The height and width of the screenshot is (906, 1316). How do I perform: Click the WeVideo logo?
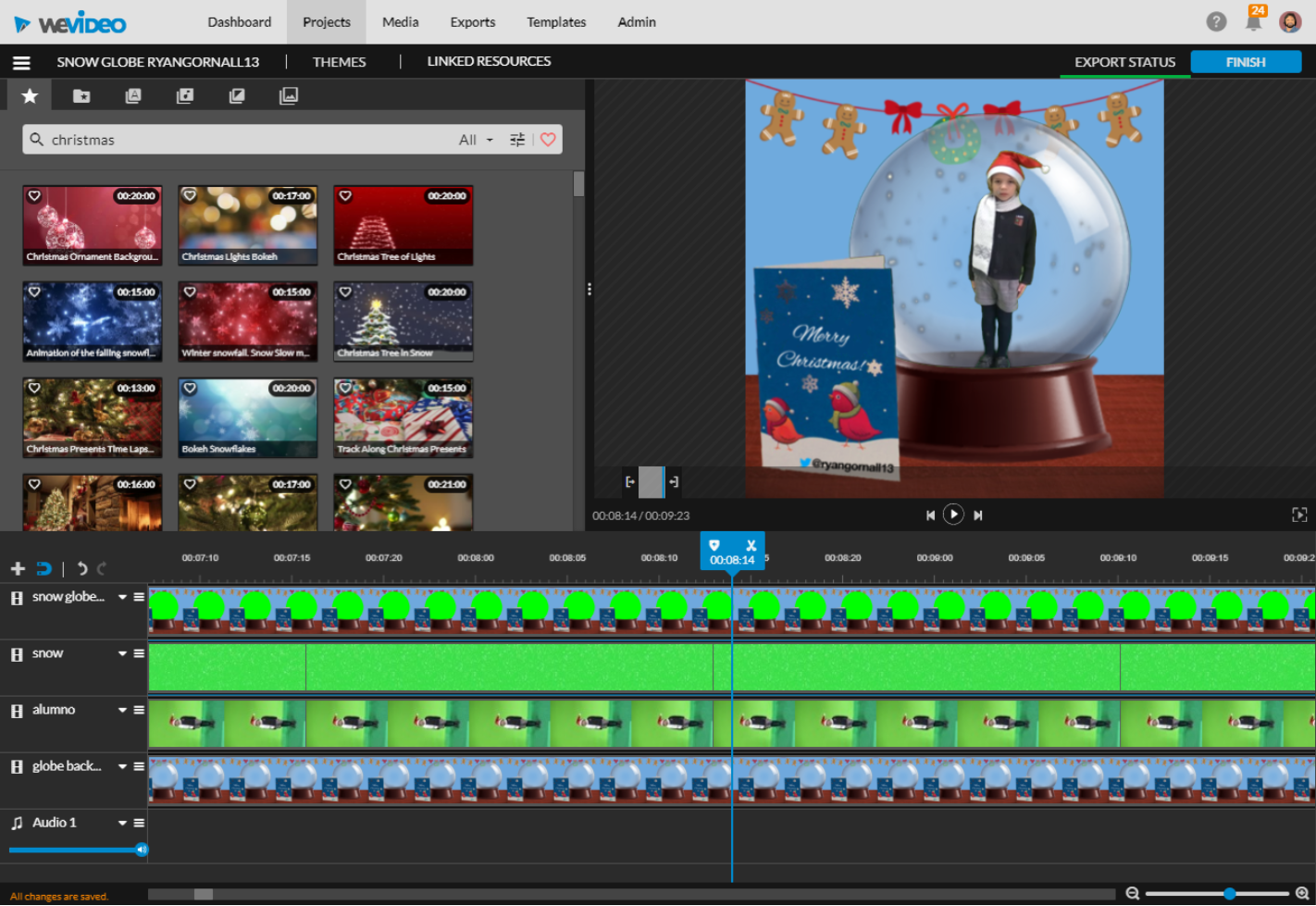tap(70, 23)
